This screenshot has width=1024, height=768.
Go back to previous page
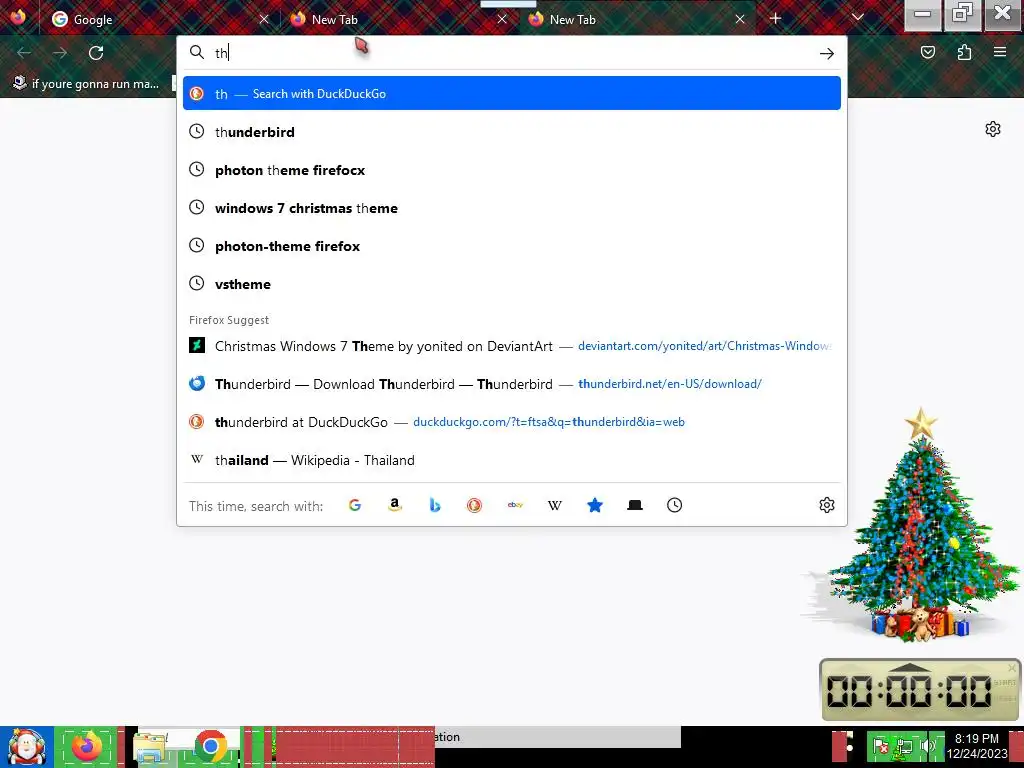(x=24, y=53)
